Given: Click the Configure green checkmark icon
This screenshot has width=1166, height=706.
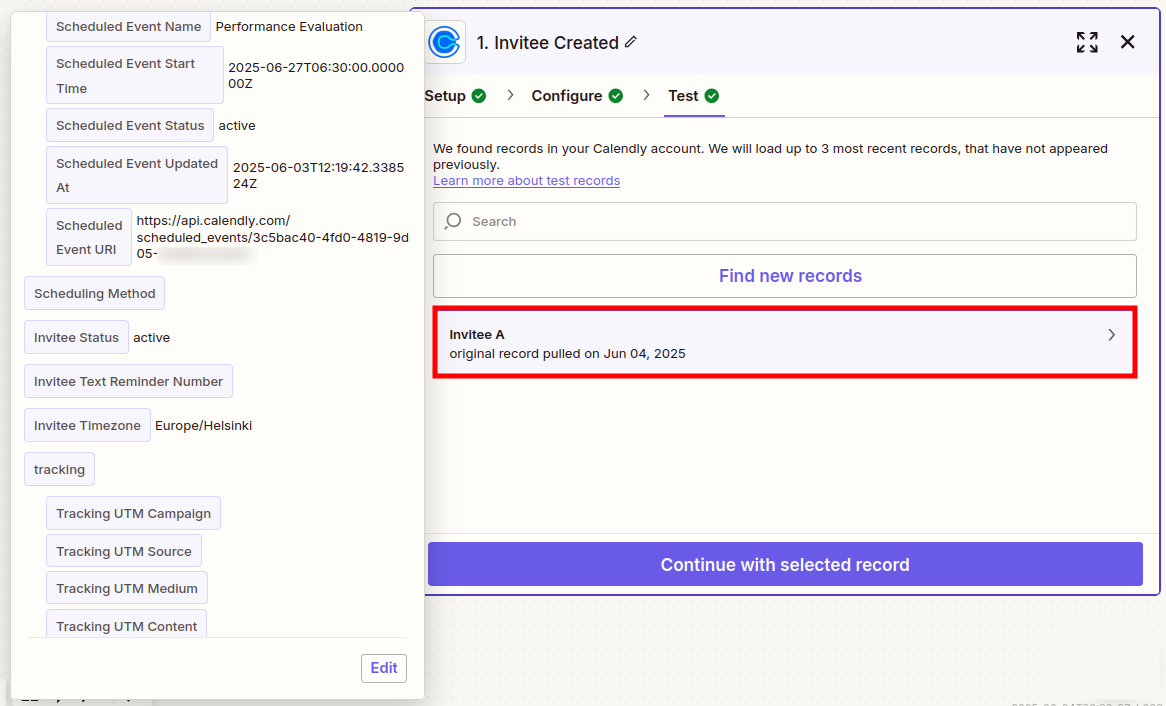Looking at the screenshot, I should (616, 96).
